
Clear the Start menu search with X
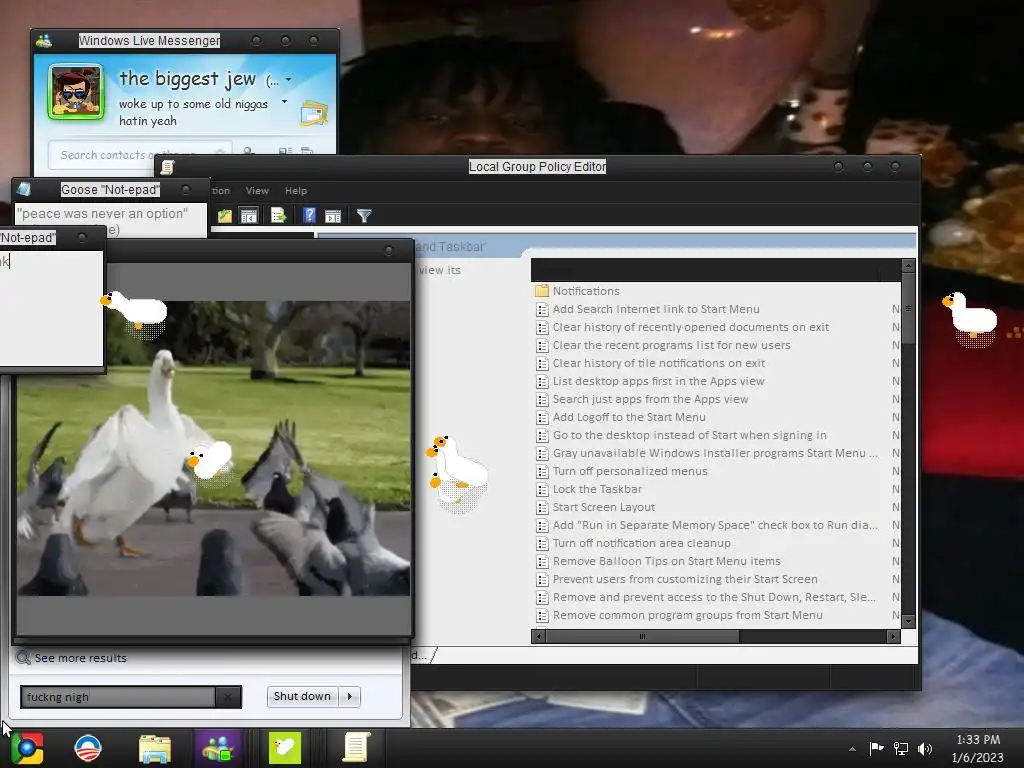click(228, 697)
